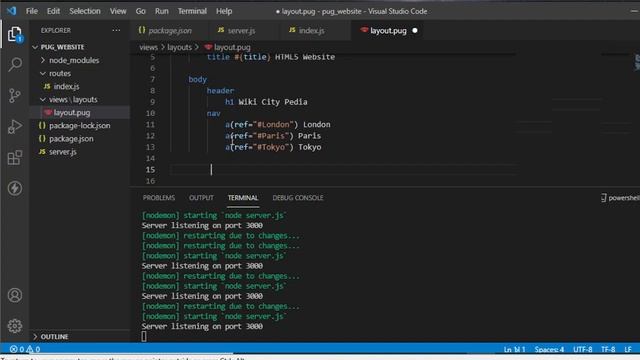Open Explorer more actions ellipsis

(x=116, y=30)
